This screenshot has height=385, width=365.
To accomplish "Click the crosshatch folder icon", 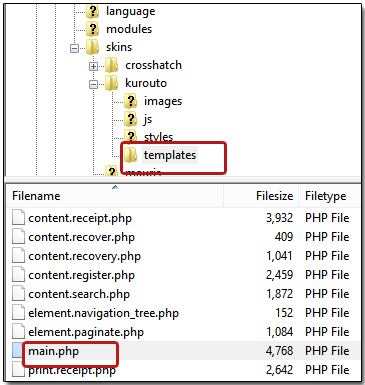I will 111,65.
